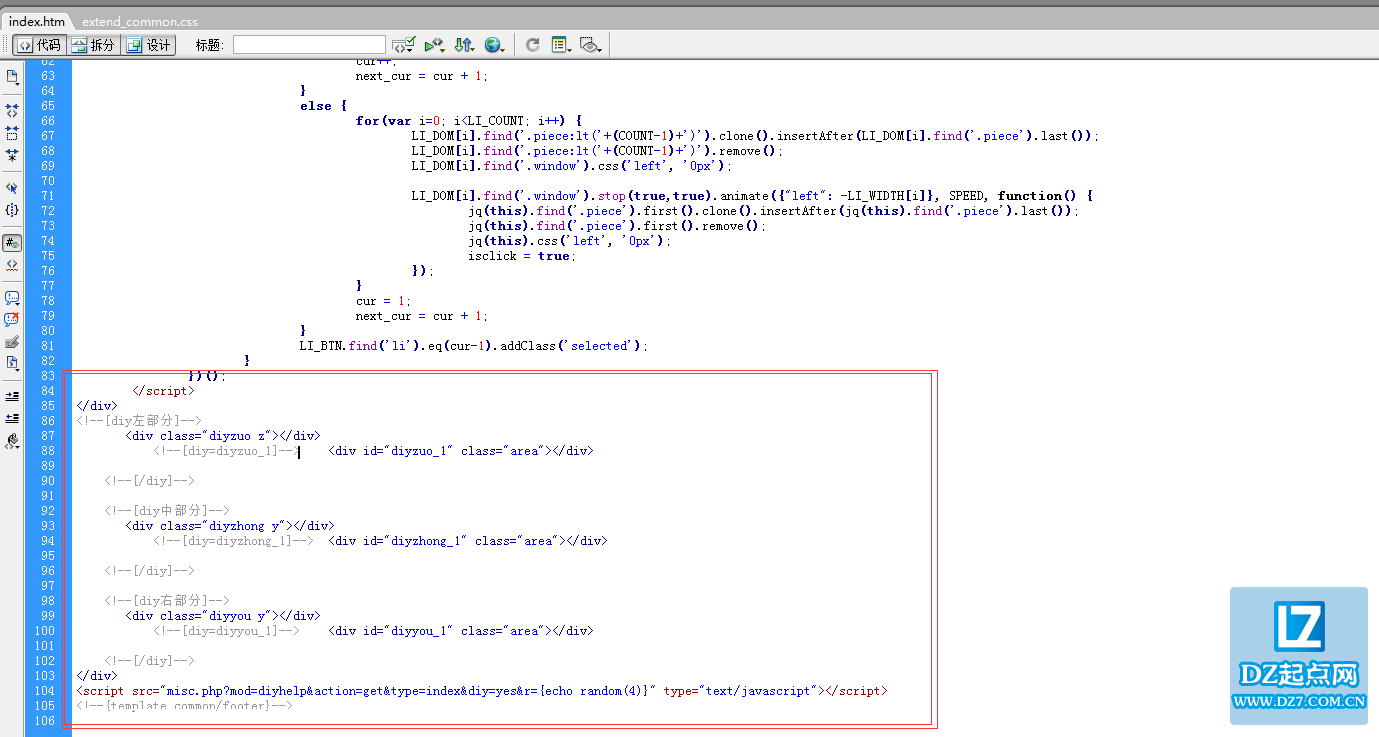
Task: Open the extend_common.css tab
Action: tap(139, 21)
